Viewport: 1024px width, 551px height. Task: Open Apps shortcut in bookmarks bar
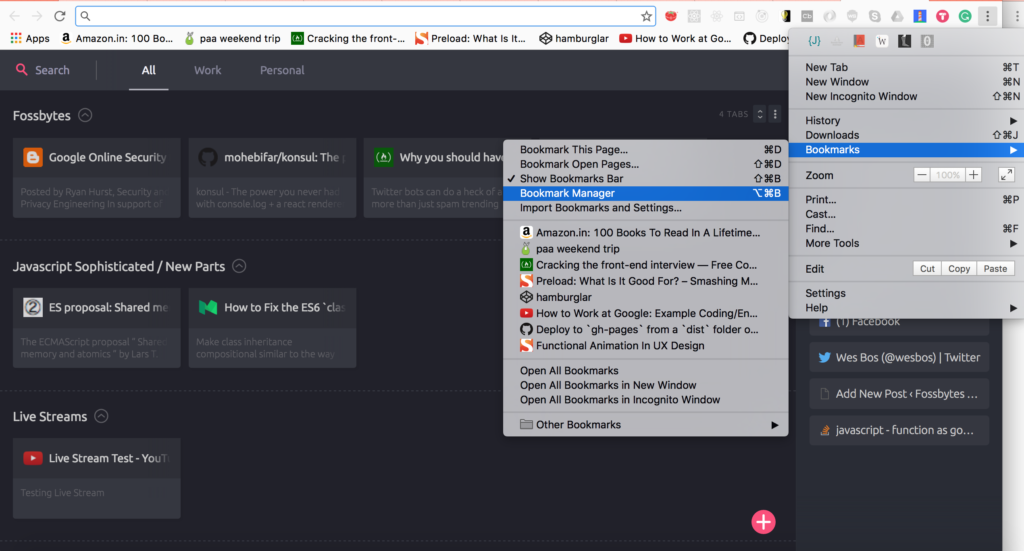click(30, 39)
